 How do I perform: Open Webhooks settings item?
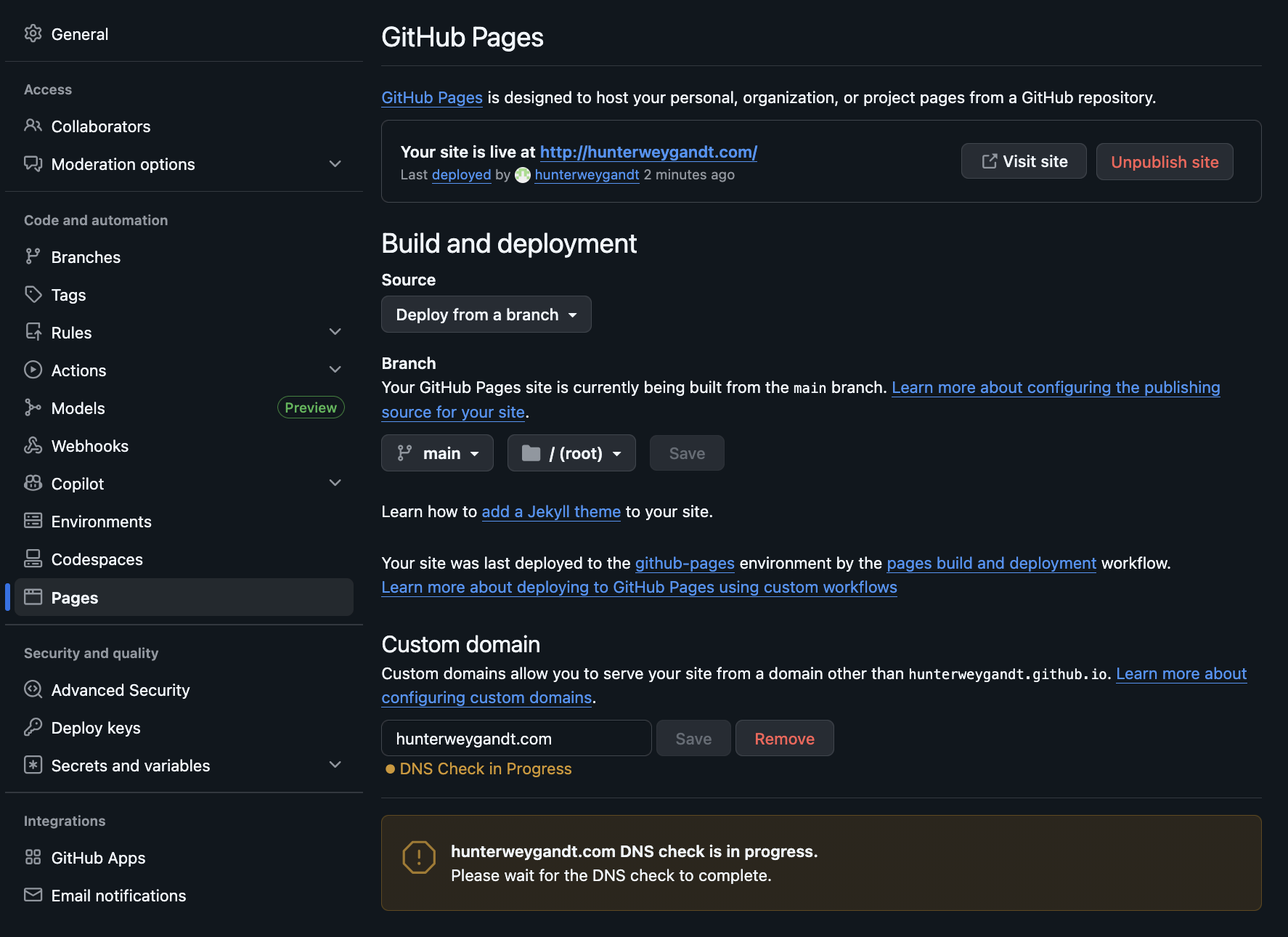184,446
